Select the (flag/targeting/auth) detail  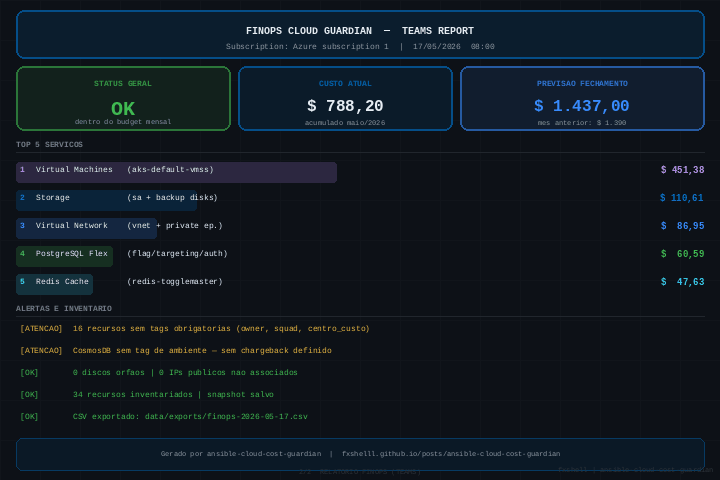pyautogui.click(x=177, y=254)
